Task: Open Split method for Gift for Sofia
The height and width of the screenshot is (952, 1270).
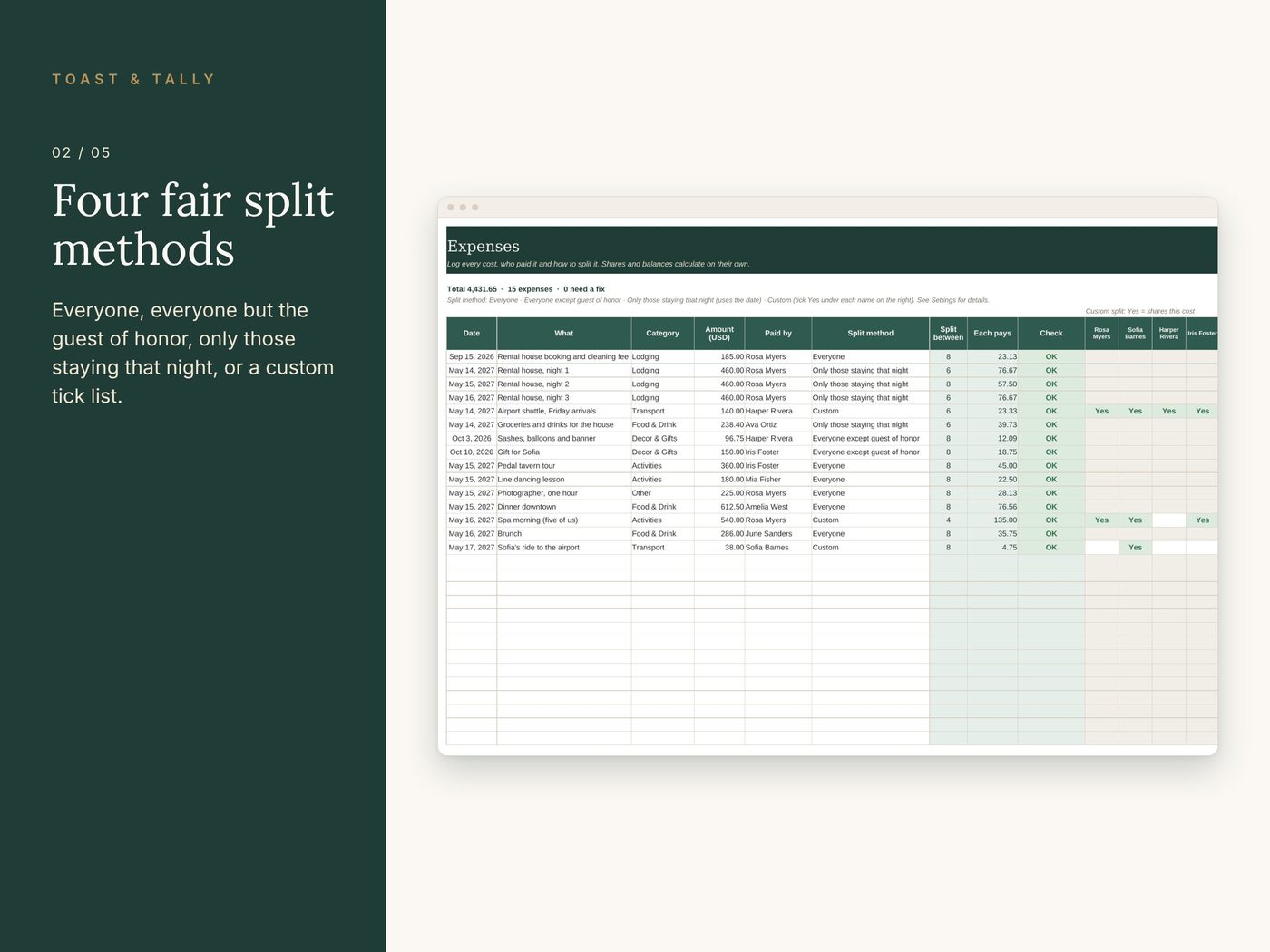Action: tap(870, 452)
